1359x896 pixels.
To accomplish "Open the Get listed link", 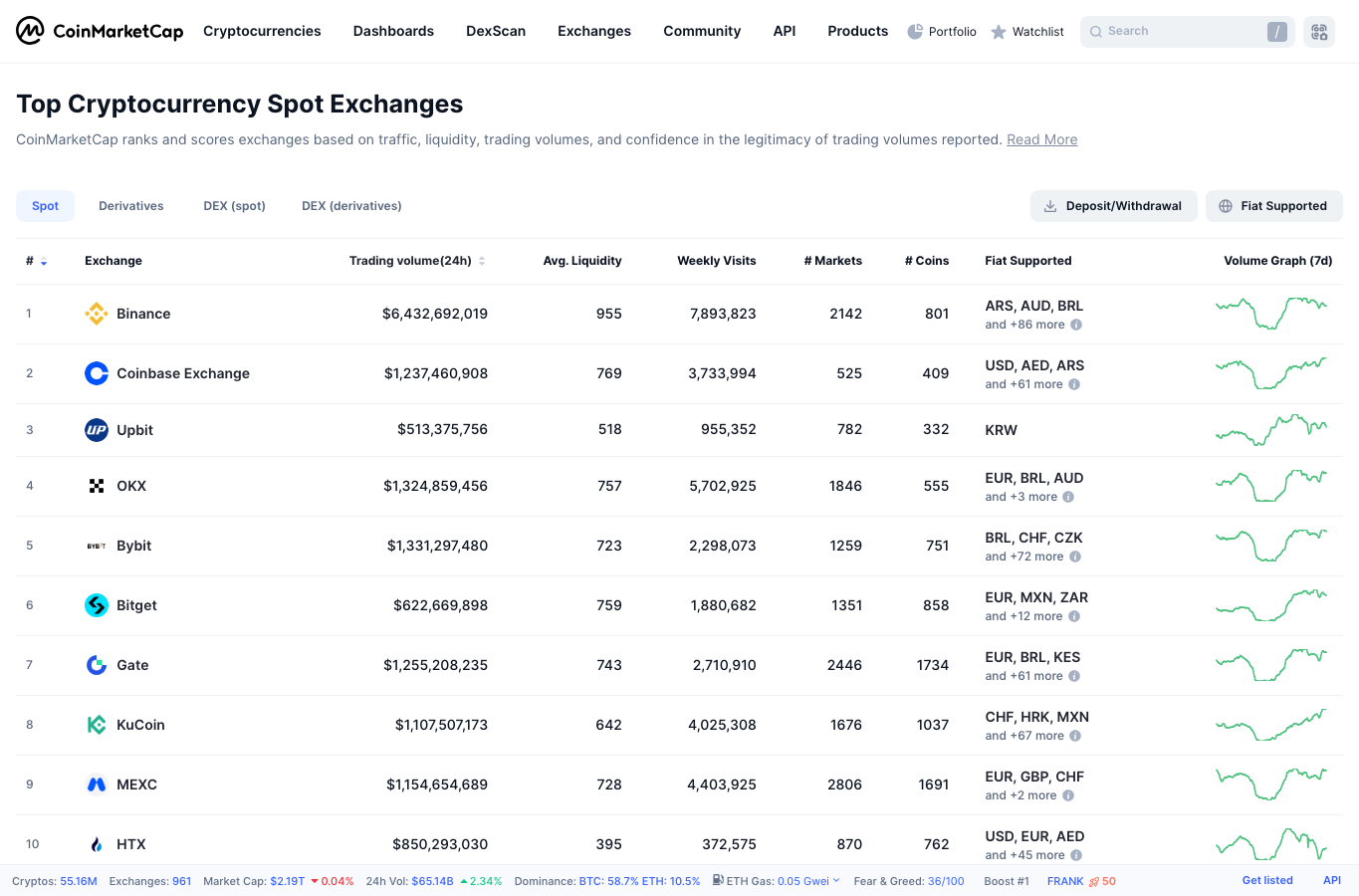I will tap(1267, 880).
